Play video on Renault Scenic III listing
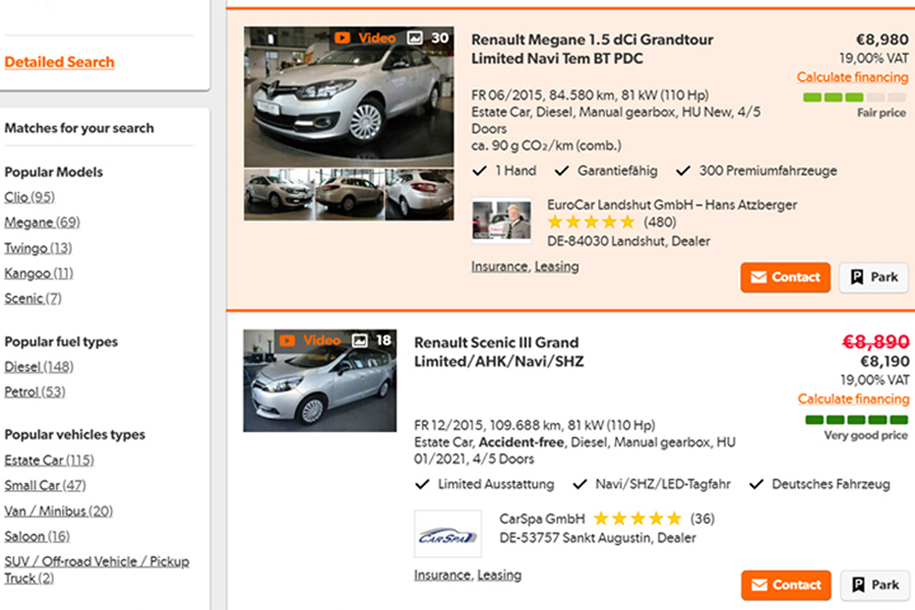 click(x=310, y=341)
